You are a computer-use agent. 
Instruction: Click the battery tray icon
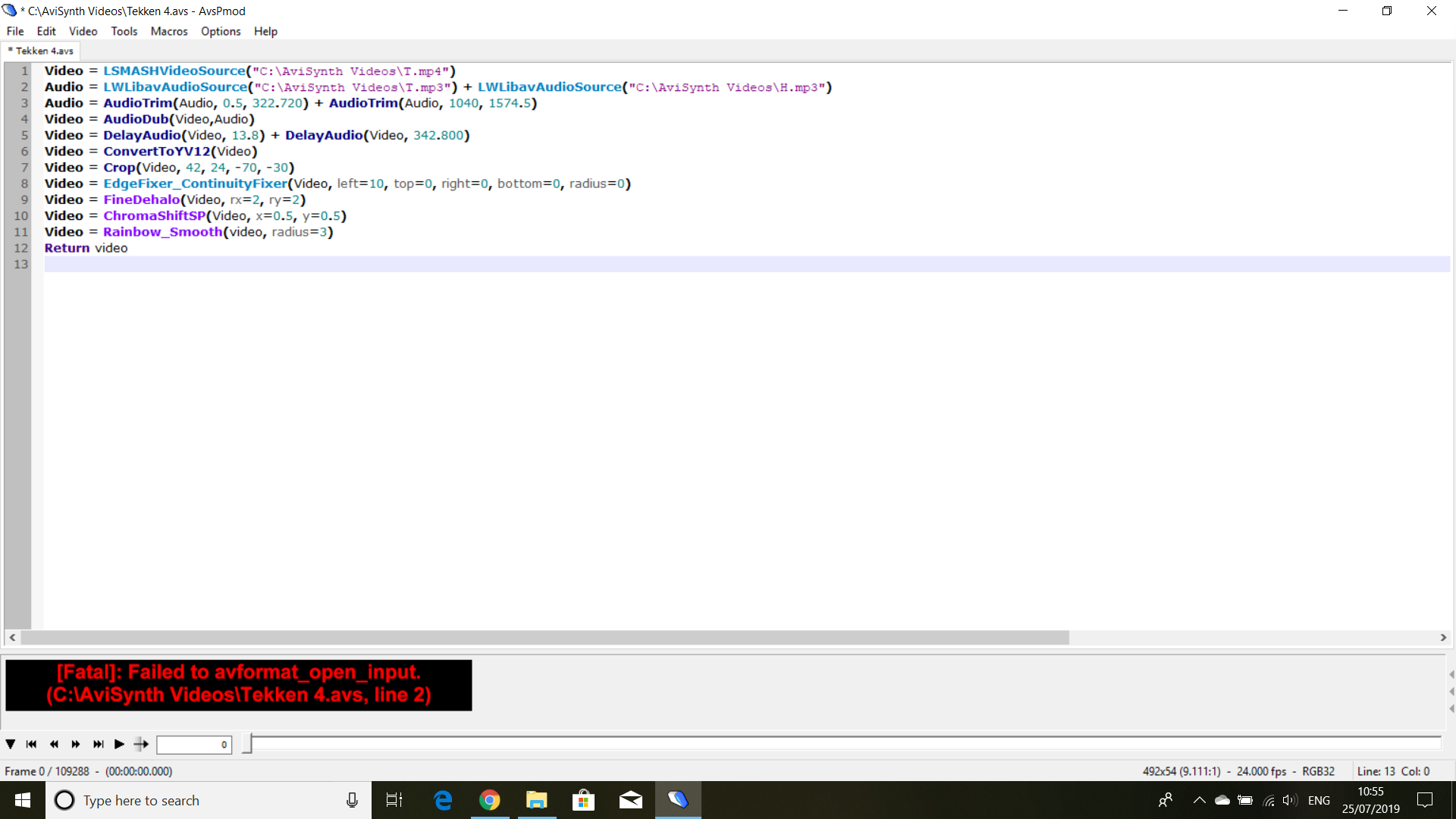tap(1245, 800)
